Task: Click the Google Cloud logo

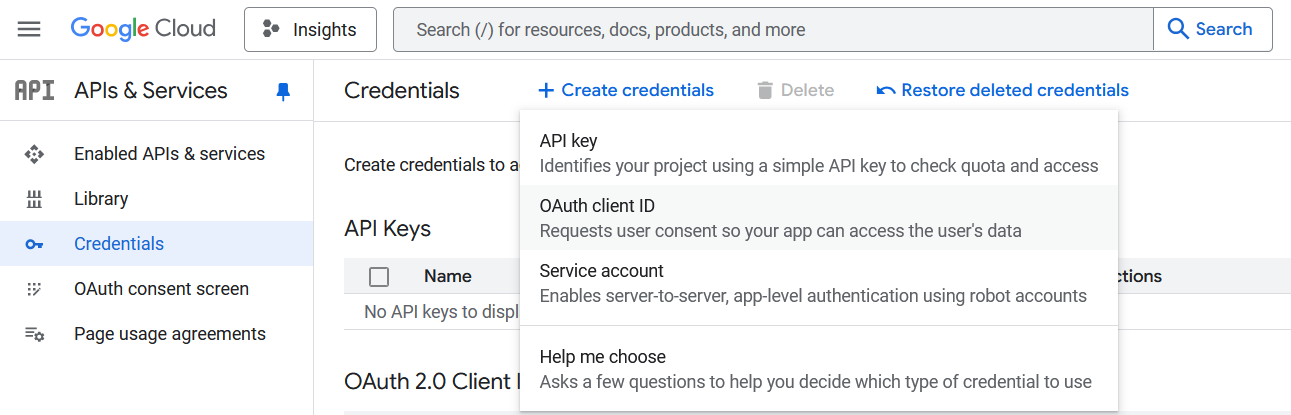Action: [143, 29]
